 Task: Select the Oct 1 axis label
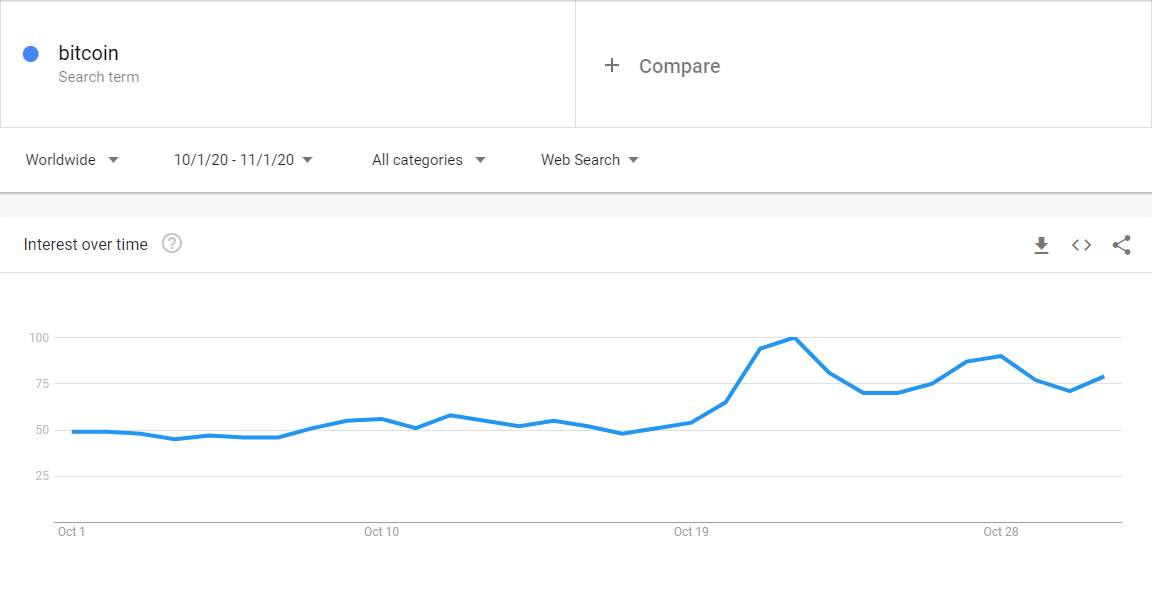pos(72,532)
